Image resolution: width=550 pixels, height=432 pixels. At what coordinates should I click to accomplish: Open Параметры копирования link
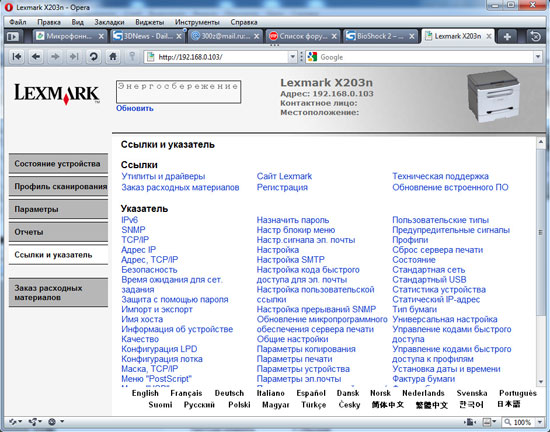click(306, 349)
